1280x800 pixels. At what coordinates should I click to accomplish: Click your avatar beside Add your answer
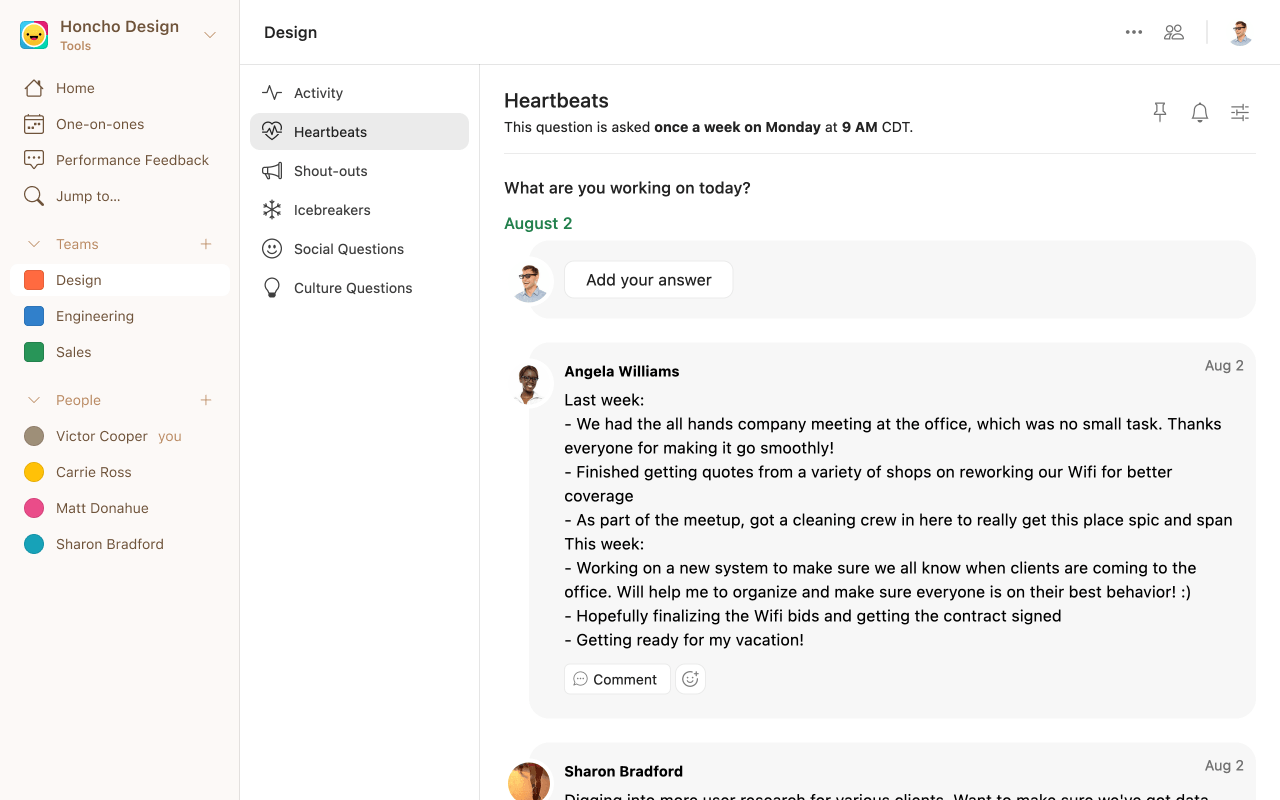point(530,281)
